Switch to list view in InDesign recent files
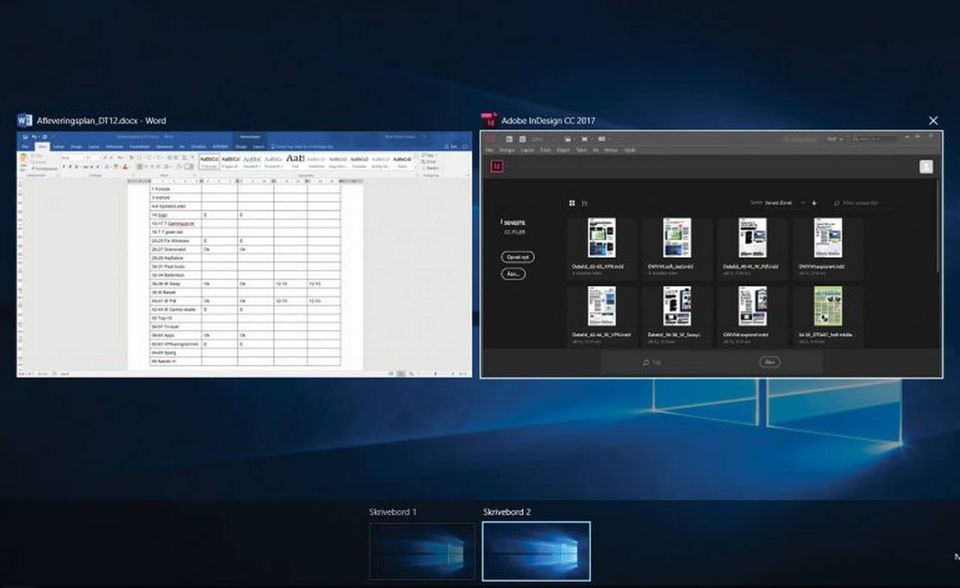Screen dimensions: 960x588 (585, 203)
